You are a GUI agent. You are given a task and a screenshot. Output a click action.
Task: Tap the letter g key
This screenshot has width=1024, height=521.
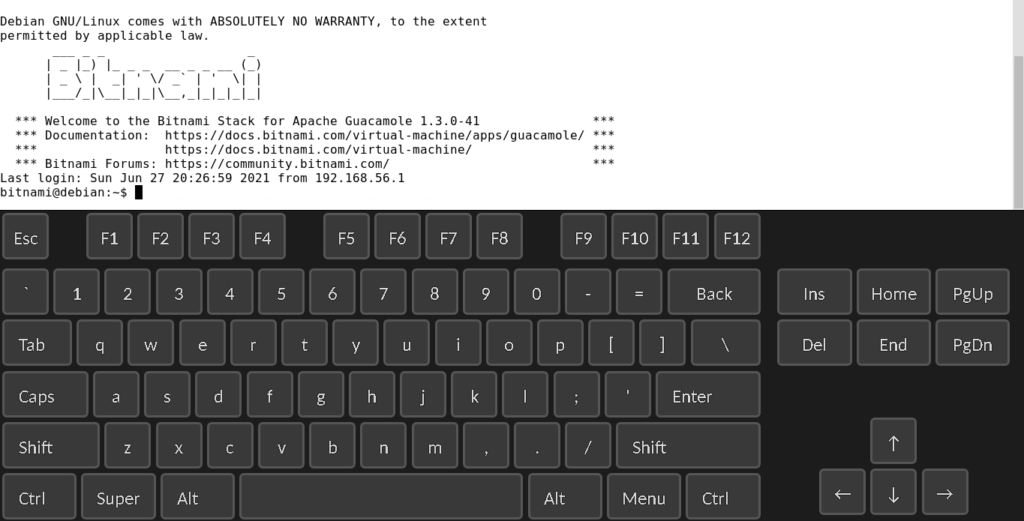(321, 394)
